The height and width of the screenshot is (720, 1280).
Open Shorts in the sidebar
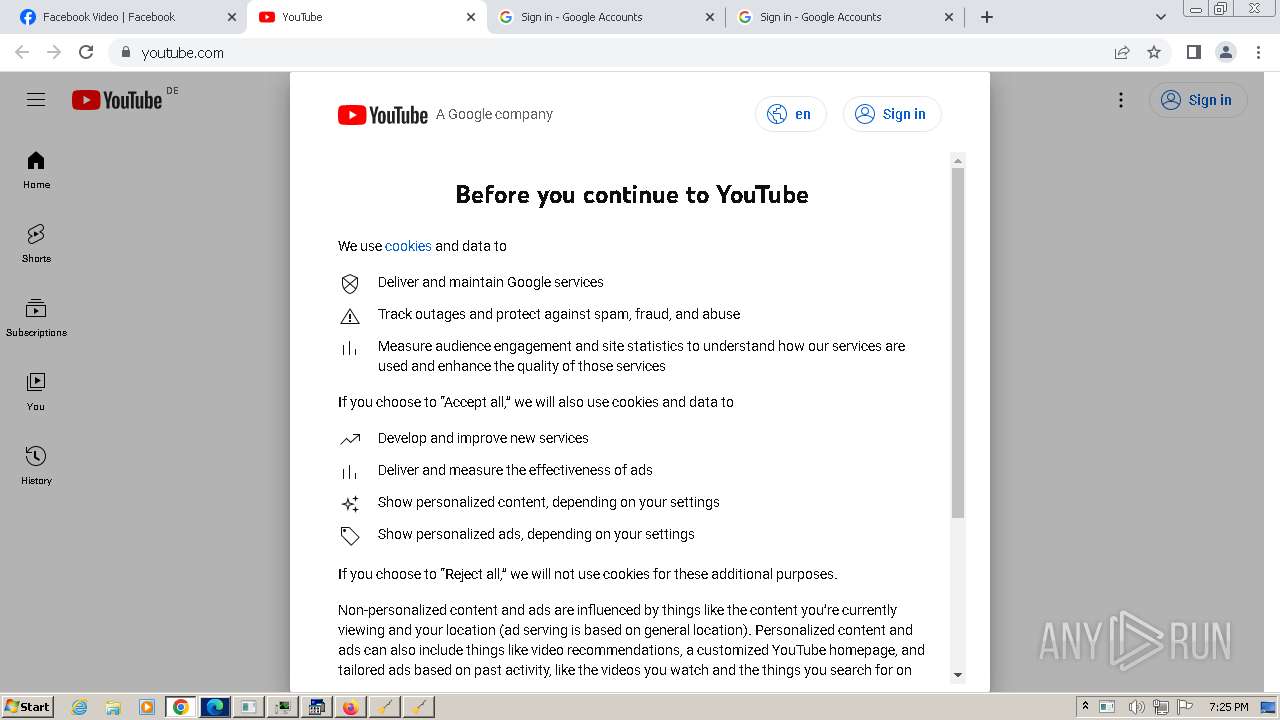[36, 244]
